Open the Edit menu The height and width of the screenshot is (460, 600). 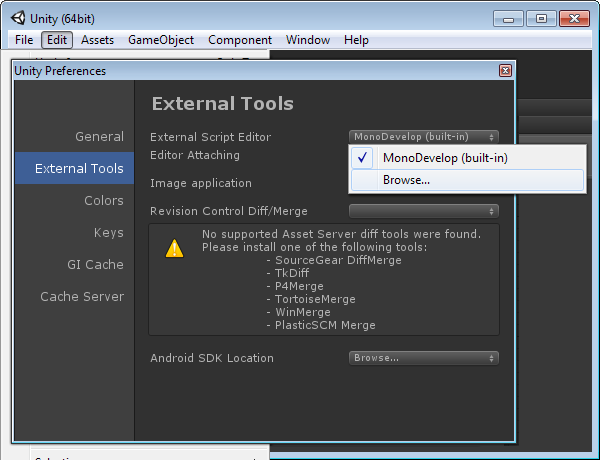click(57, 40)
